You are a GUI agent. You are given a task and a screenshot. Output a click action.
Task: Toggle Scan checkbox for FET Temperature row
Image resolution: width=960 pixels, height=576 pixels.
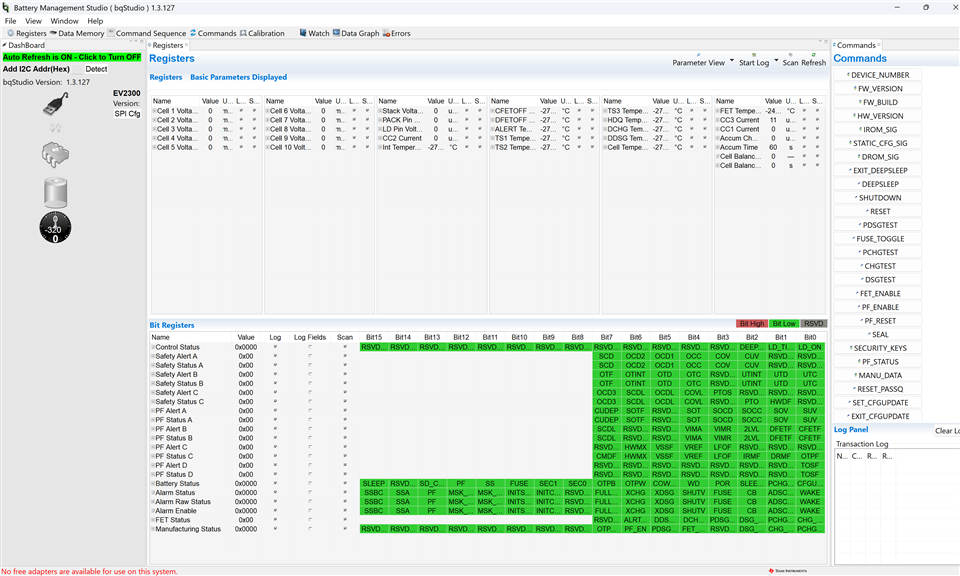[x=817, y=111]
